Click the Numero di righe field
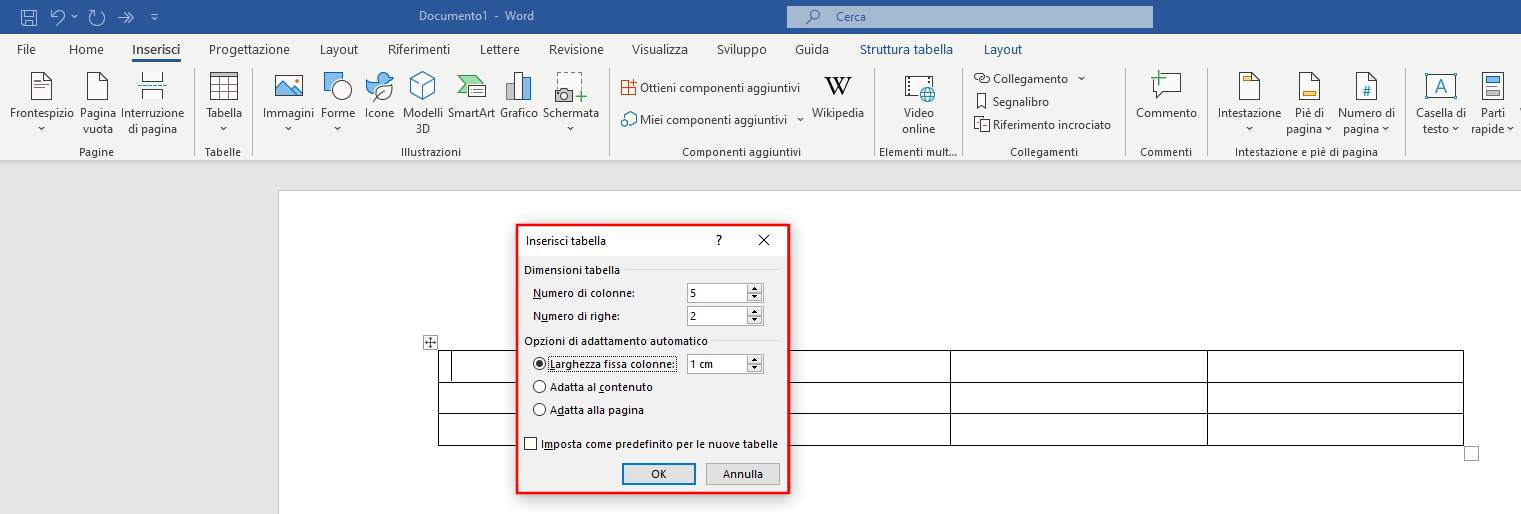Screen dimensions: 1521x514 tap(717, 316)
